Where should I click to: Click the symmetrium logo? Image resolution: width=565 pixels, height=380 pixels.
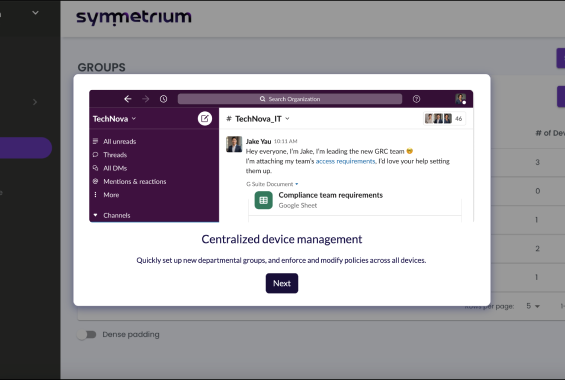point(134,18)
